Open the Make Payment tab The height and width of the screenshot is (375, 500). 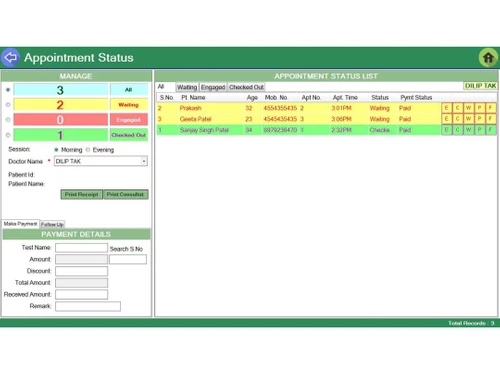20,224
